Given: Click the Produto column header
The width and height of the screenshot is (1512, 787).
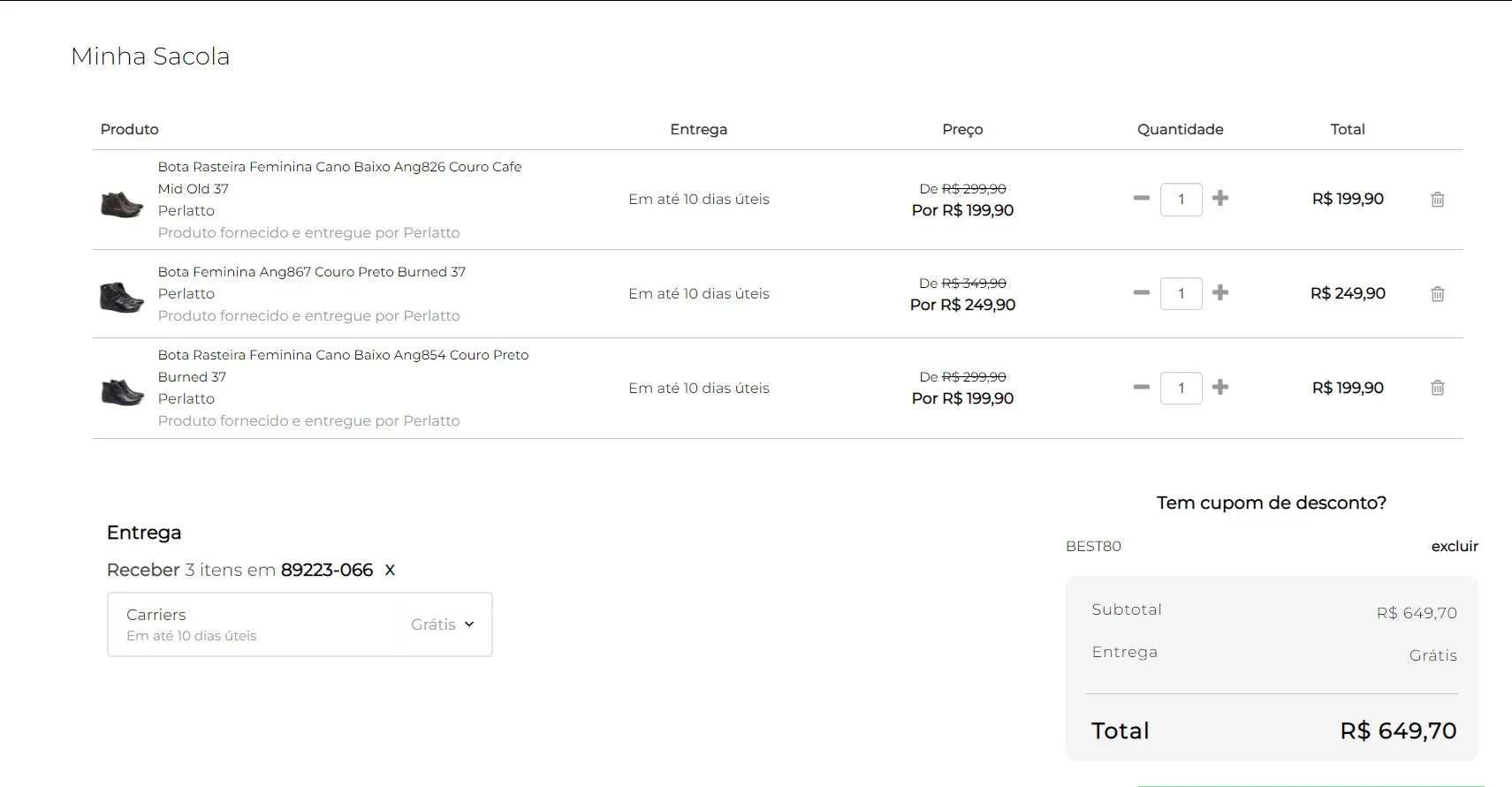Looking at the screenshot, I should [130, 129].
